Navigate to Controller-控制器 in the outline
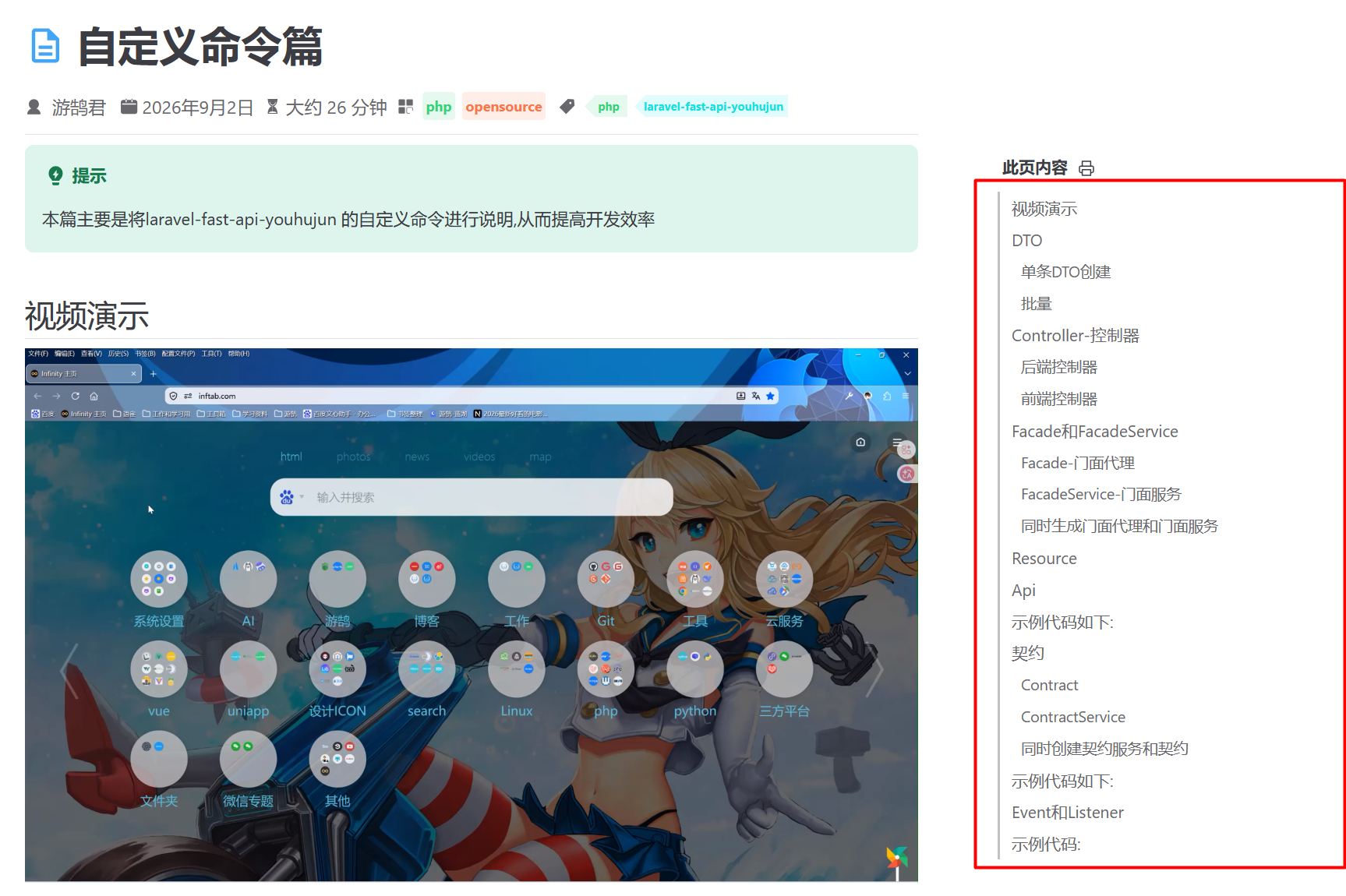 point(1076,336)
